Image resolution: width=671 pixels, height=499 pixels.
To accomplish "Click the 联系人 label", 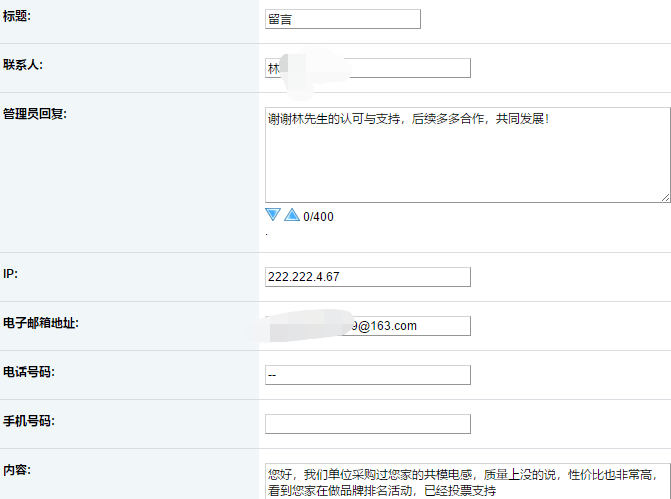I will click(23, 64).
